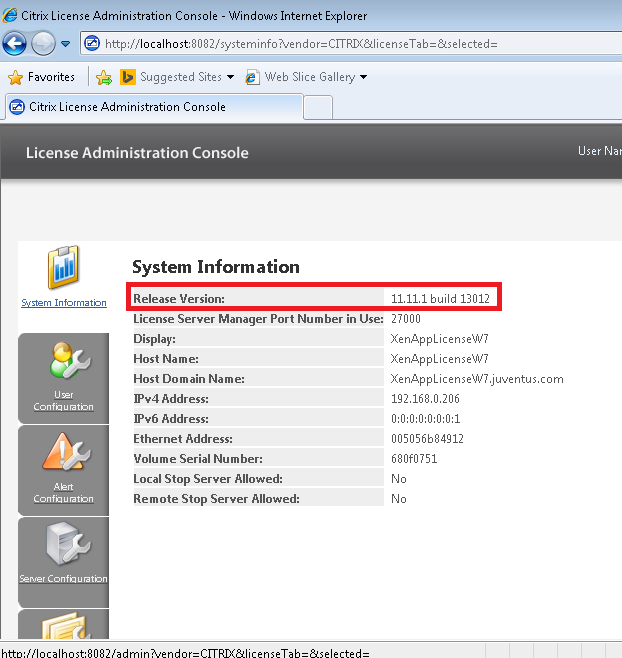This screenshot has width=622, height=658.
Task: Open the recent pages dropdown arrow
Action: pyautogui.click(x=65, y=44)
